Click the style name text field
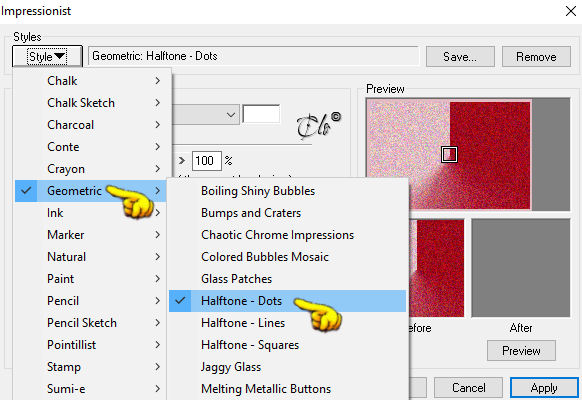Image resolution: width=582 pixels, height=400 pixels. pyautogui.click(x=254, y=56)
